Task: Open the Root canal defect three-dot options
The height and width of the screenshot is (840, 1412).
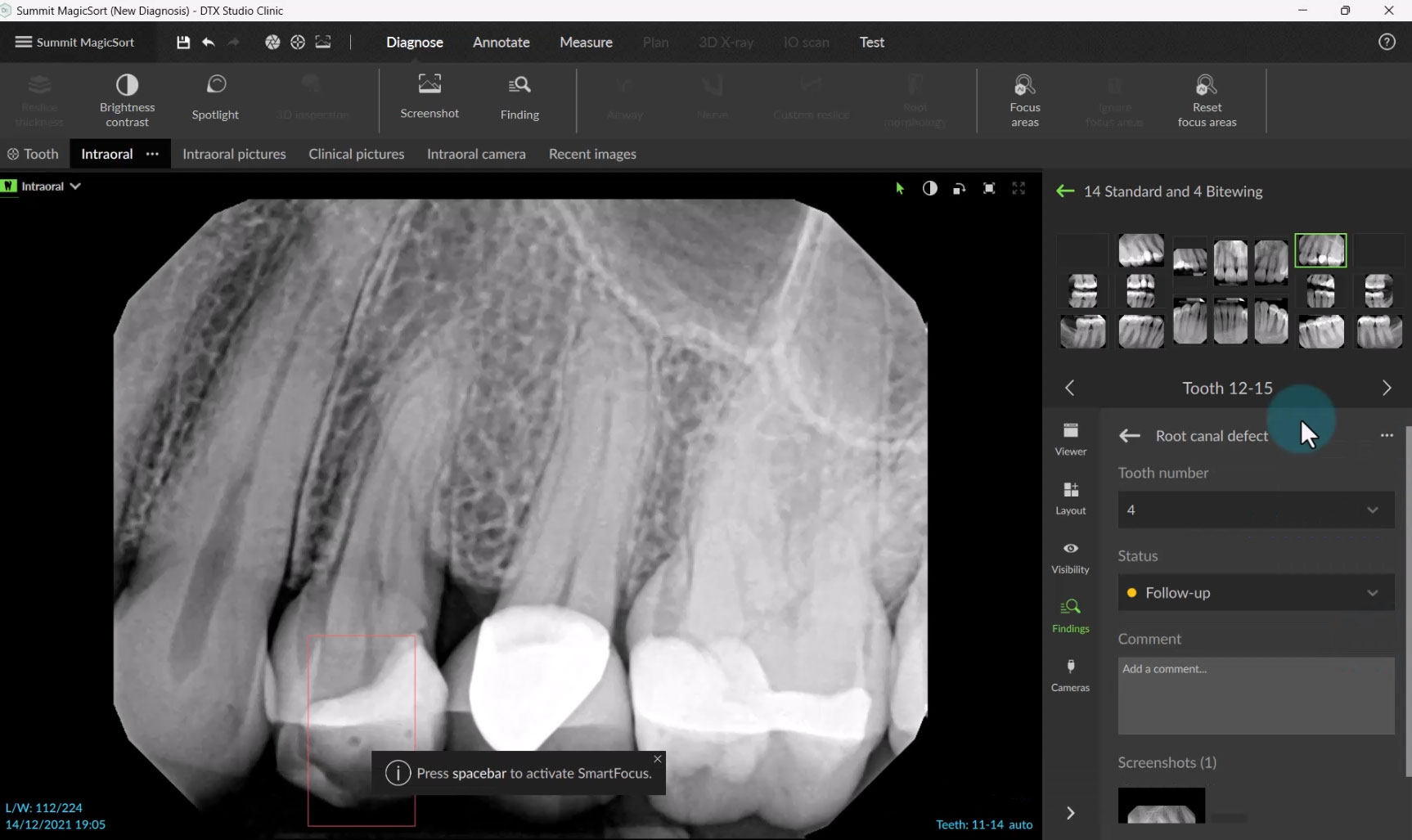Action: pos(1387,435)
